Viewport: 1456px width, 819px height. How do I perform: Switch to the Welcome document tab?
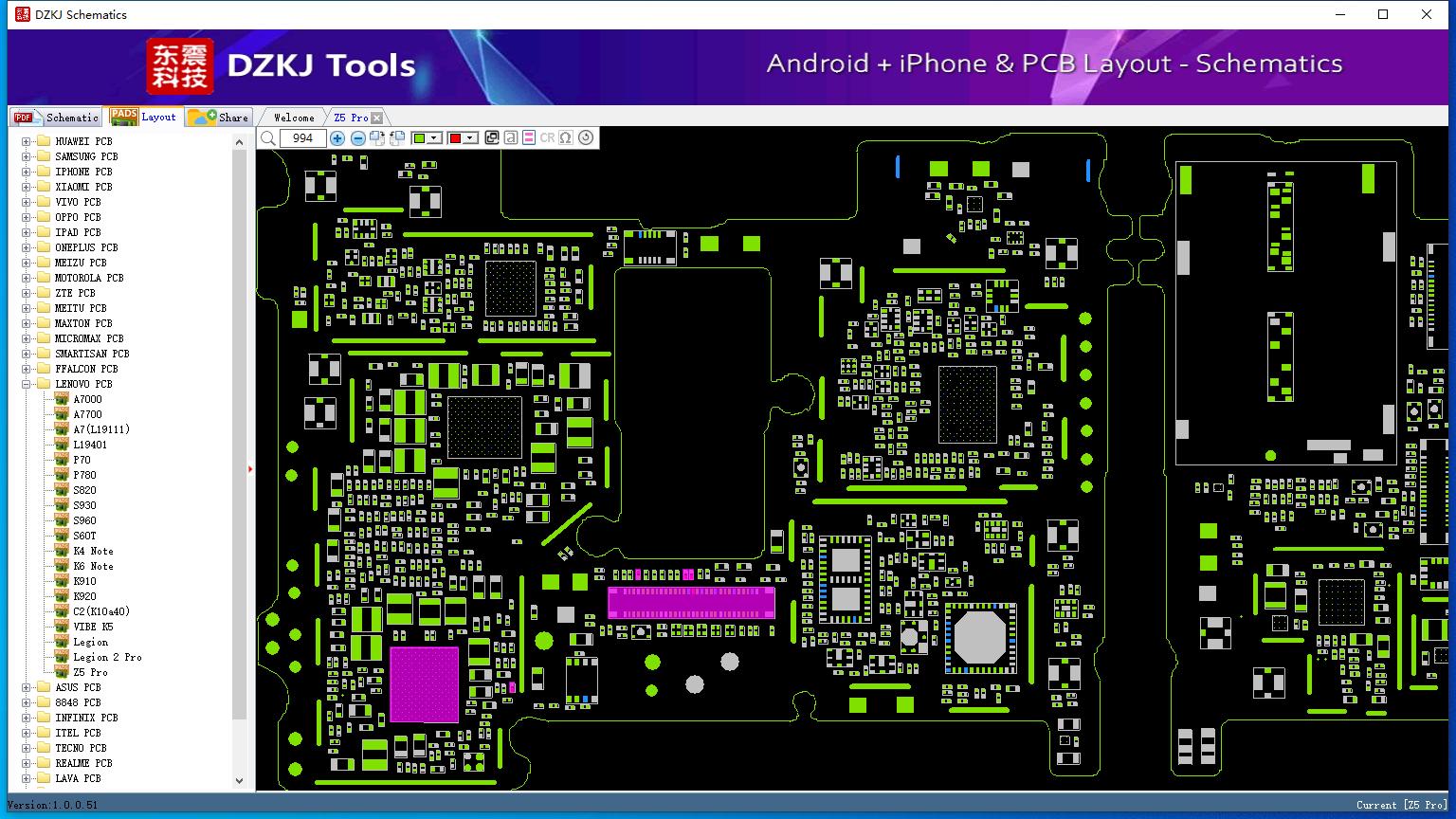click(294, 118)
